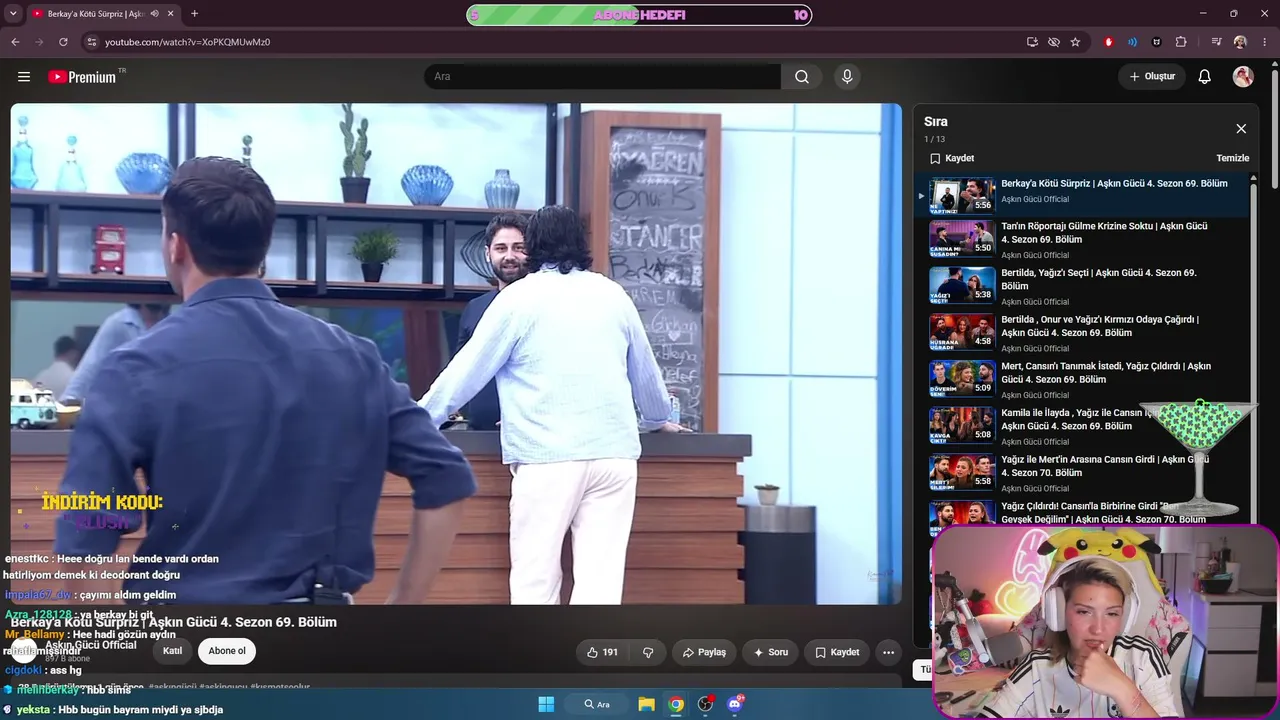Viewport: 1280px width, 720px height.
Task: Go back with the browser back arrow
Action: click(x=15, y=42)
